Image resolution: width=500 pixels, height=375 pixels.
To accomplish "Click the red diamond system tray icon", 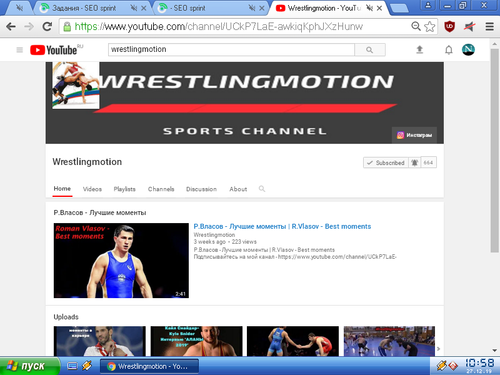I will tap(453, 366).
